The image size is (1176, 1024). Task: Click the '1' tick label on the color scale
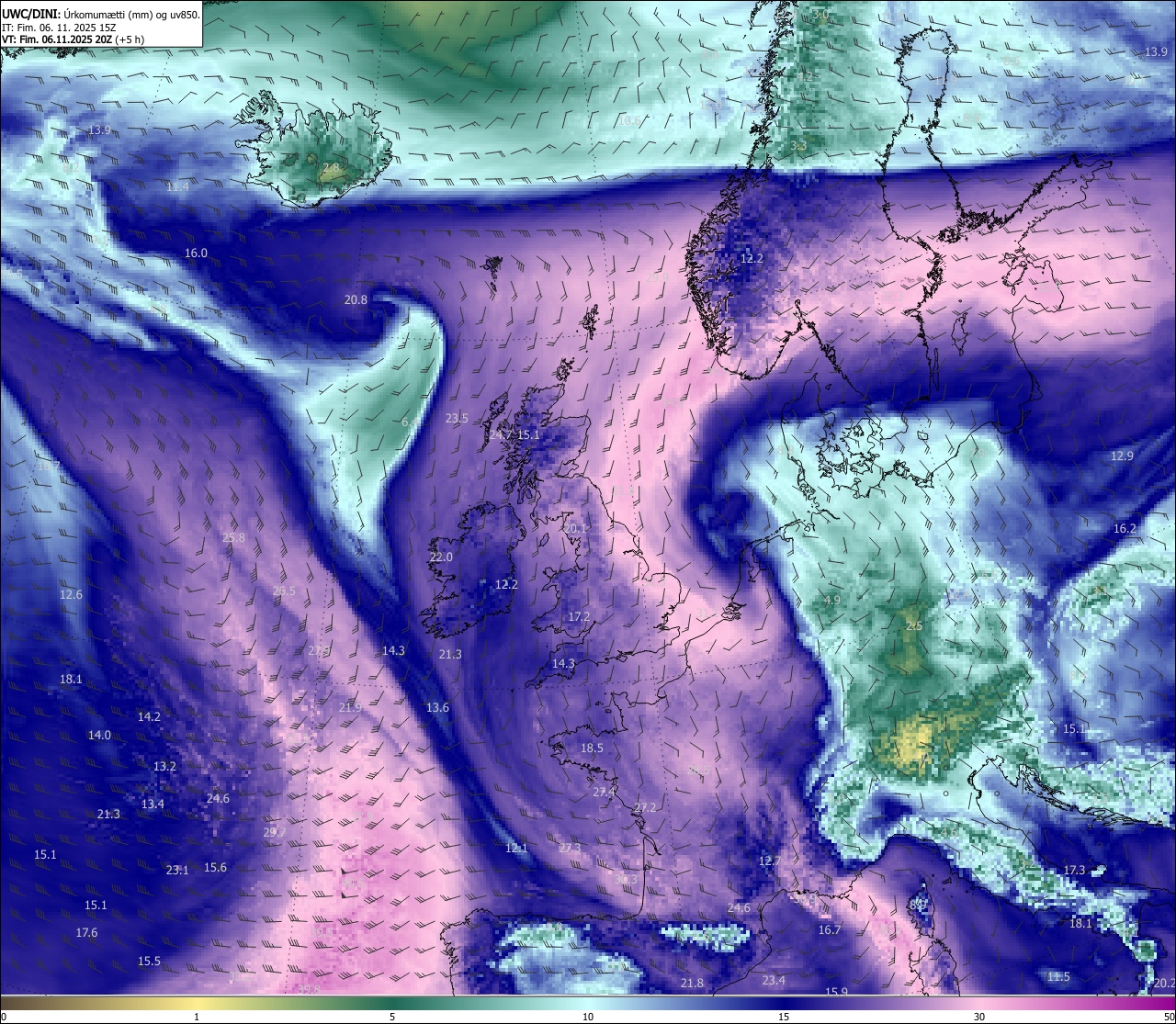[197, 1017]
